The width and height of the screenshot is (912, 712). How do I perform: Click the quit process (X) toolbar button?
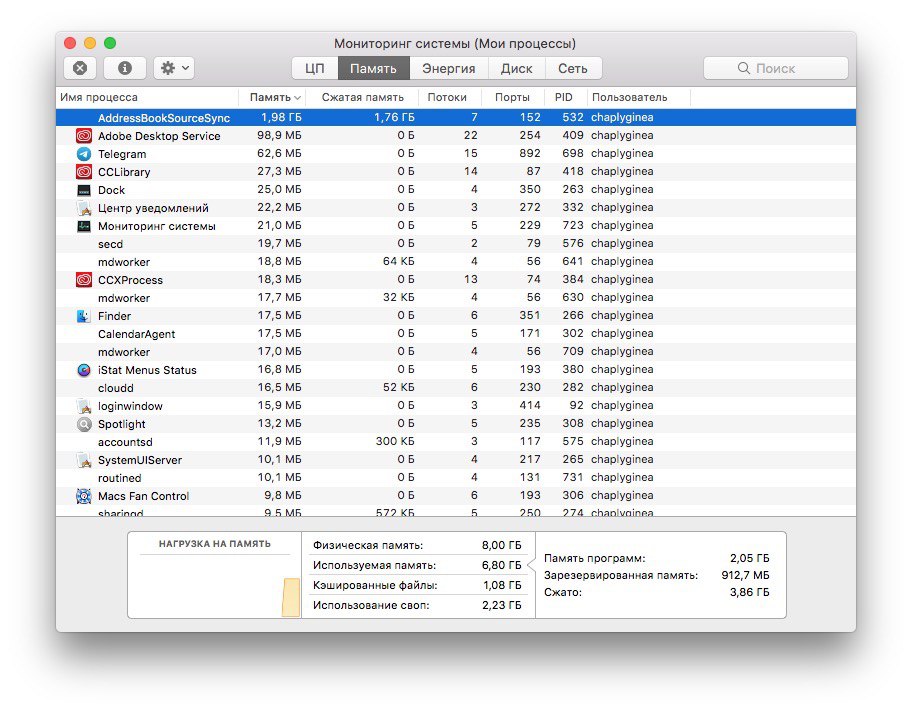(80, 68)
